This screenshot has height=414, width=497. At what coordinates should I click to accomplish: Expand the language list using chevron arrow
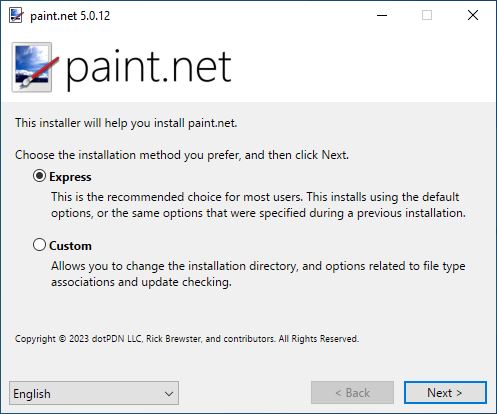coord(169,394)
